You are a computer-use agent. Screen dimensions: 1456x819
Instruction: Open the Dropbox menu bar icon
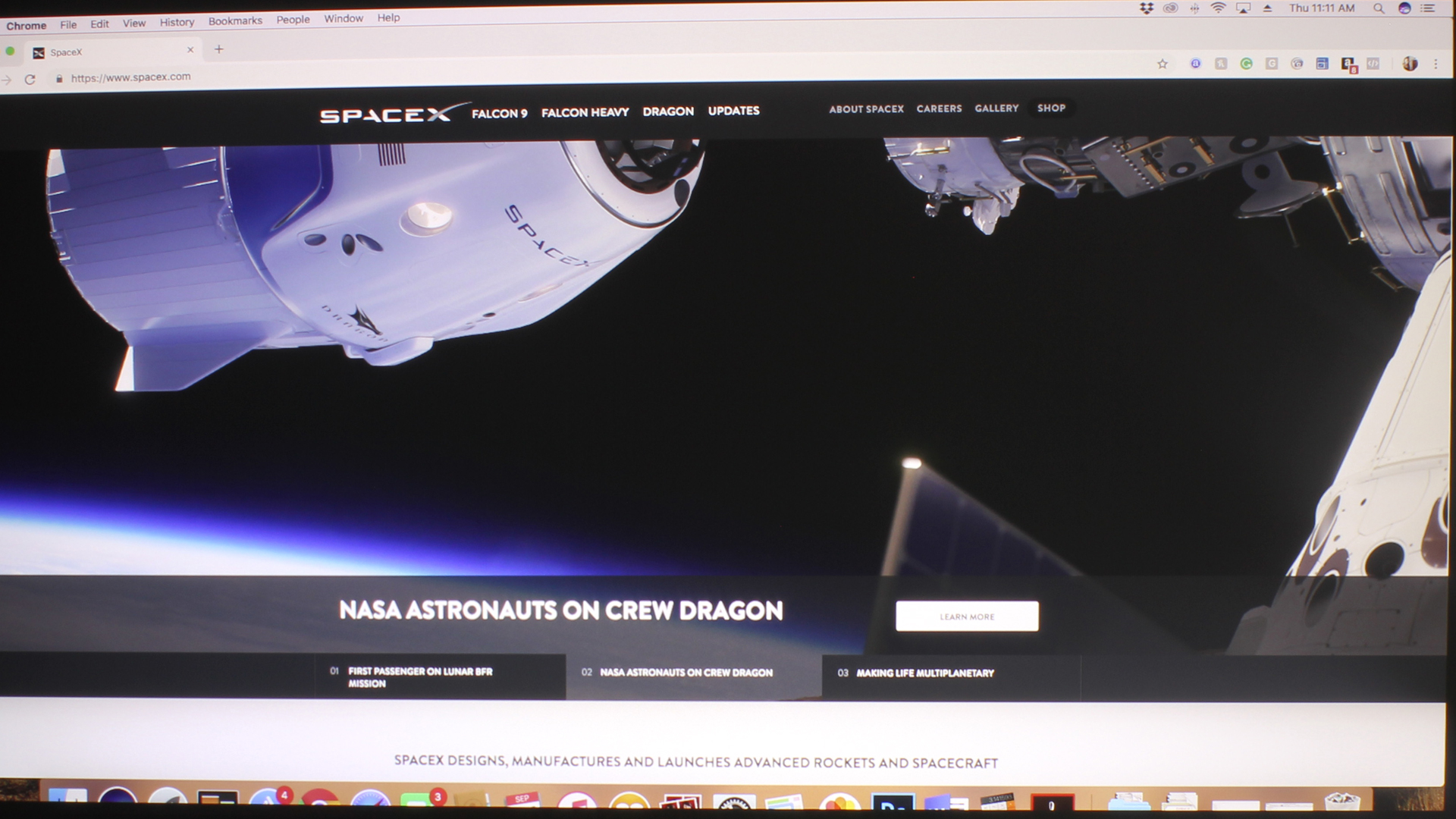(x=1146, y=8)
